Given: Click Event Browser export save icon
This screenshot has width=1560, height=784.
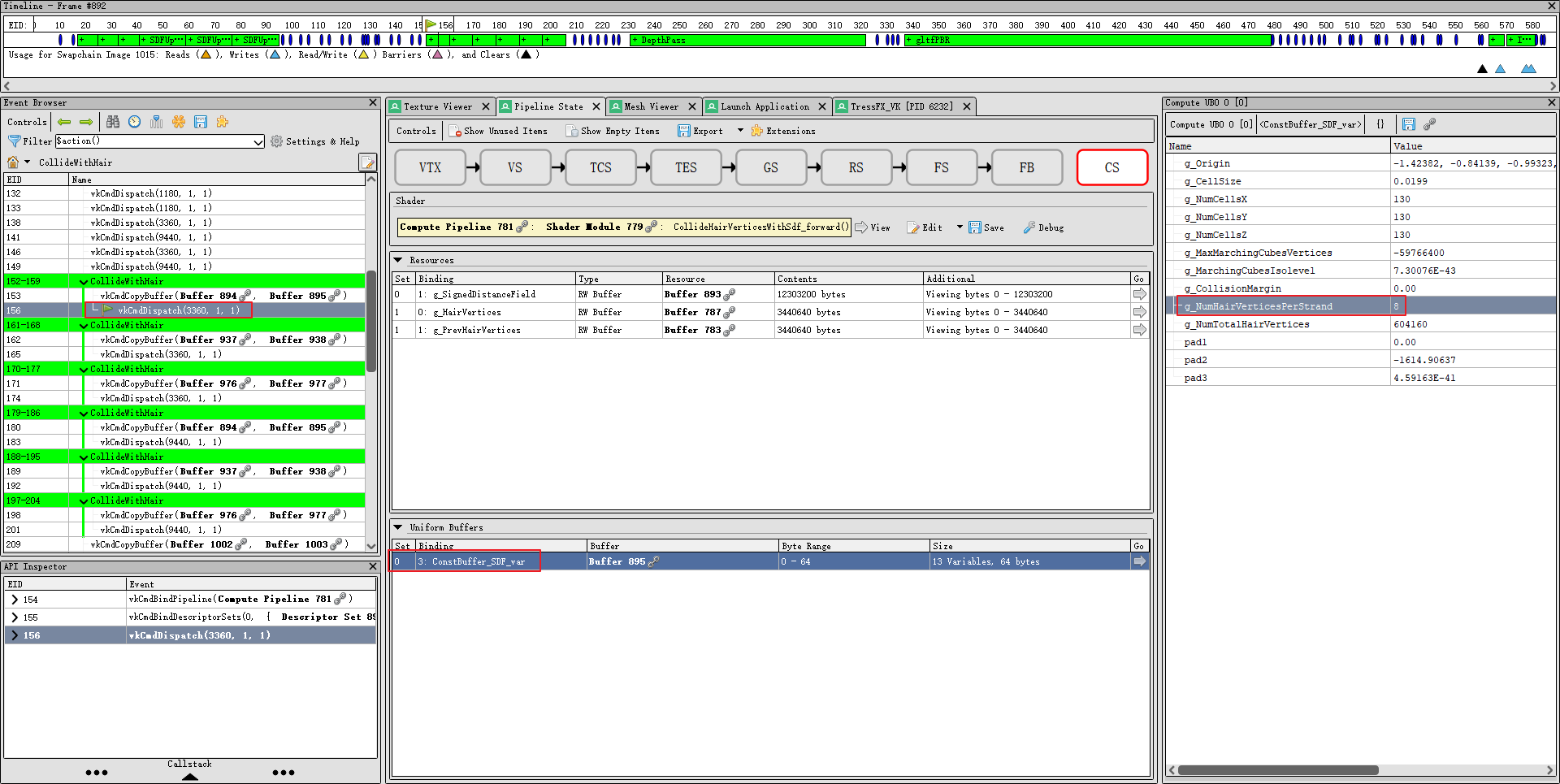Looking at the screenshot, I should [201, 122].
